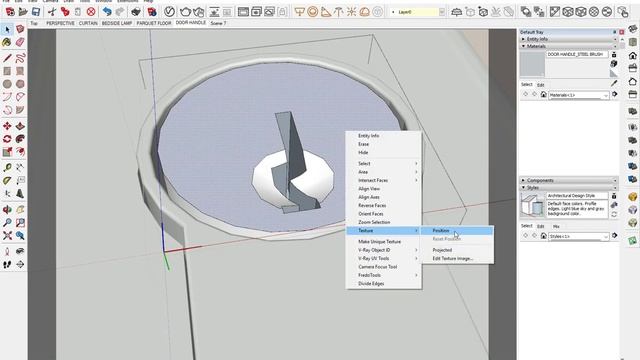This screenshot has width=640, height=360.
Task: Open the Layer0 dropdown
Action: coord(442,12)
